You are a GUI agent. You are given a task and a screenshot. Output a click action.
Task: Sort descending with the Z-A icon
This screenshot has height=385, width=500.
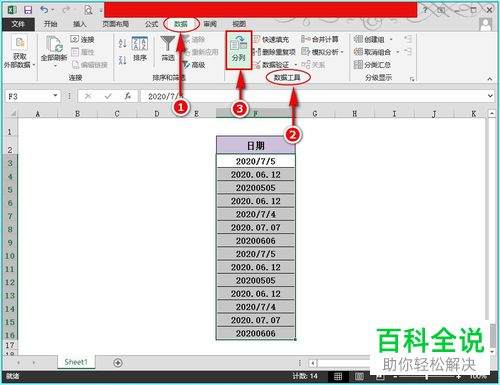click(x=122, y=60)
